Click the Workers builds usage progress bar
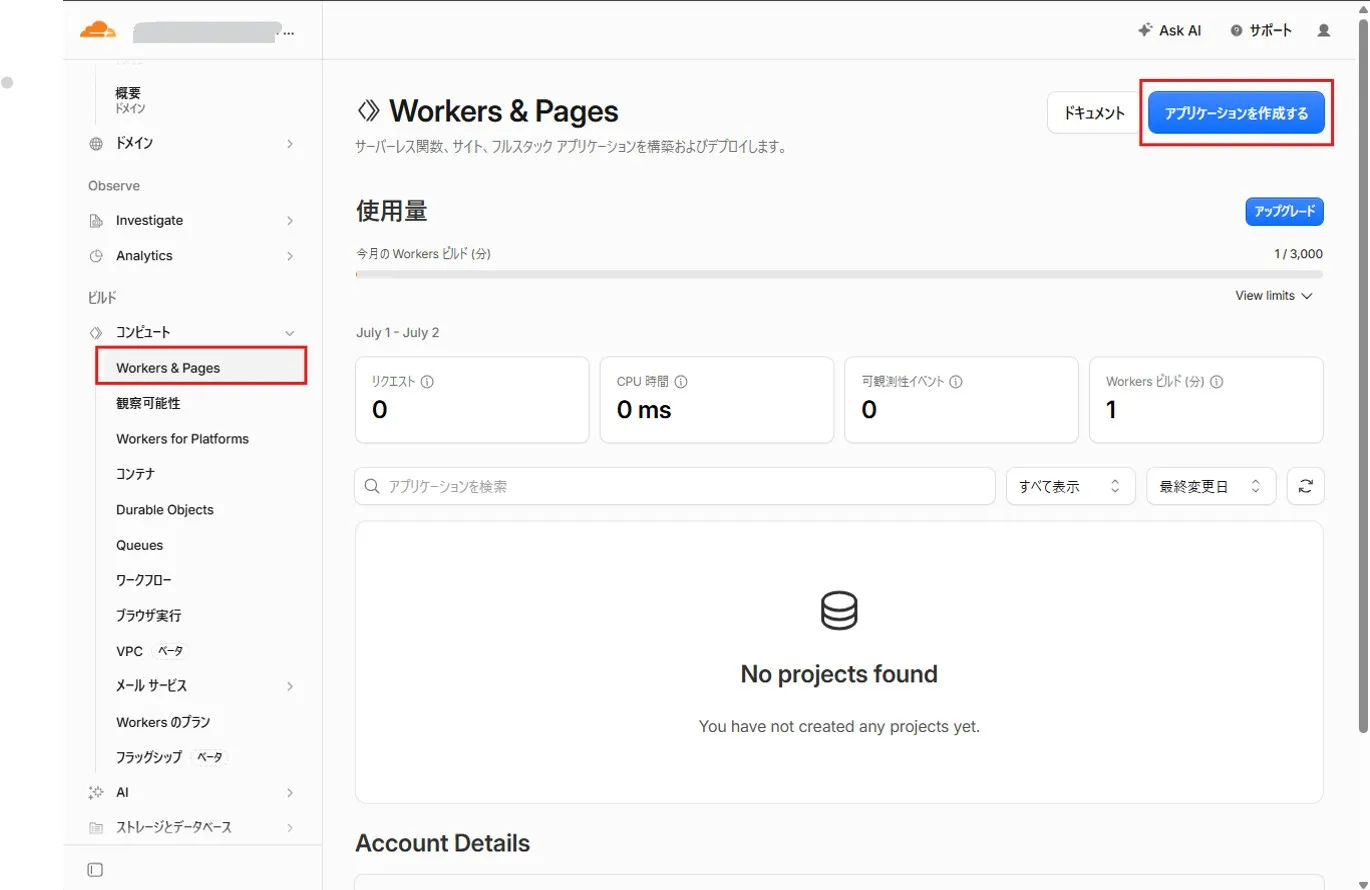Image resolution: width=1370 pixels, height=890 pixels. tap(839, 274)
